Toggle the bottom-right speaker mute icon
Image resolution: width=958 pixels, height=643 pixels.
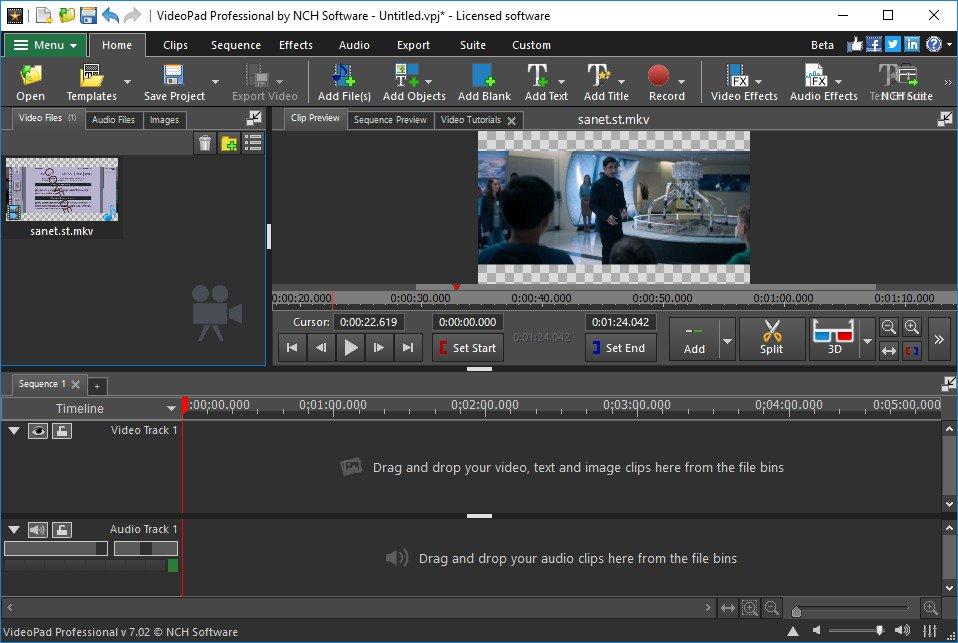(x=817, y=630)
